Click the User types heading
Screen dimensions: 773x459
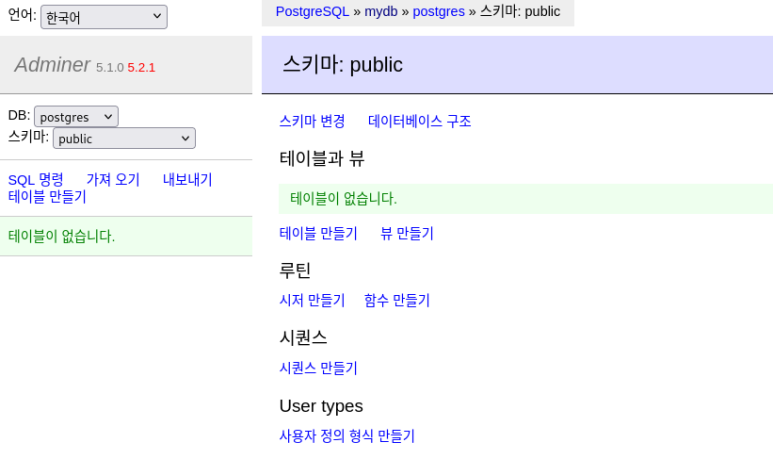[321, 406]
